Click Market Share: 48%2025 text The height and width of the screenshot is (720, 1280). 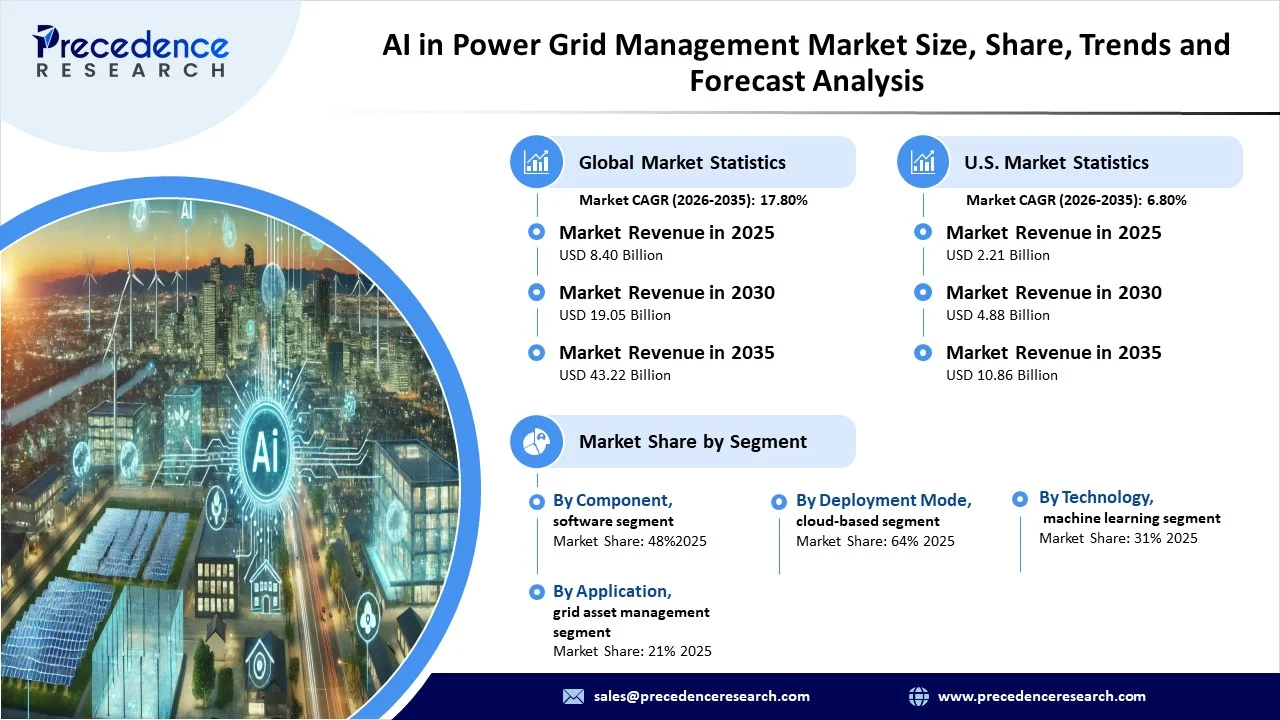point(630,541)
